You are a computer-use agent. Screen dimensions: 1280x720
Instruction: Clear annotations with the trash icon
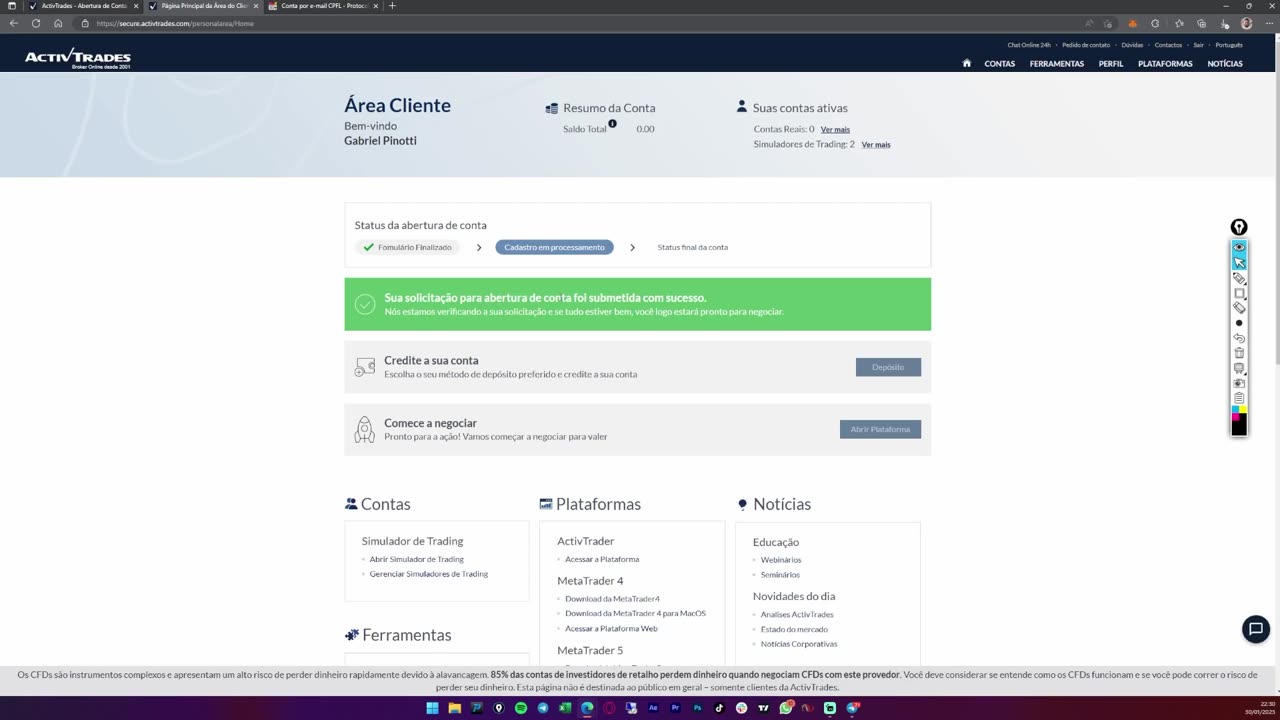pyautogui.click(x=1239, y=353)
